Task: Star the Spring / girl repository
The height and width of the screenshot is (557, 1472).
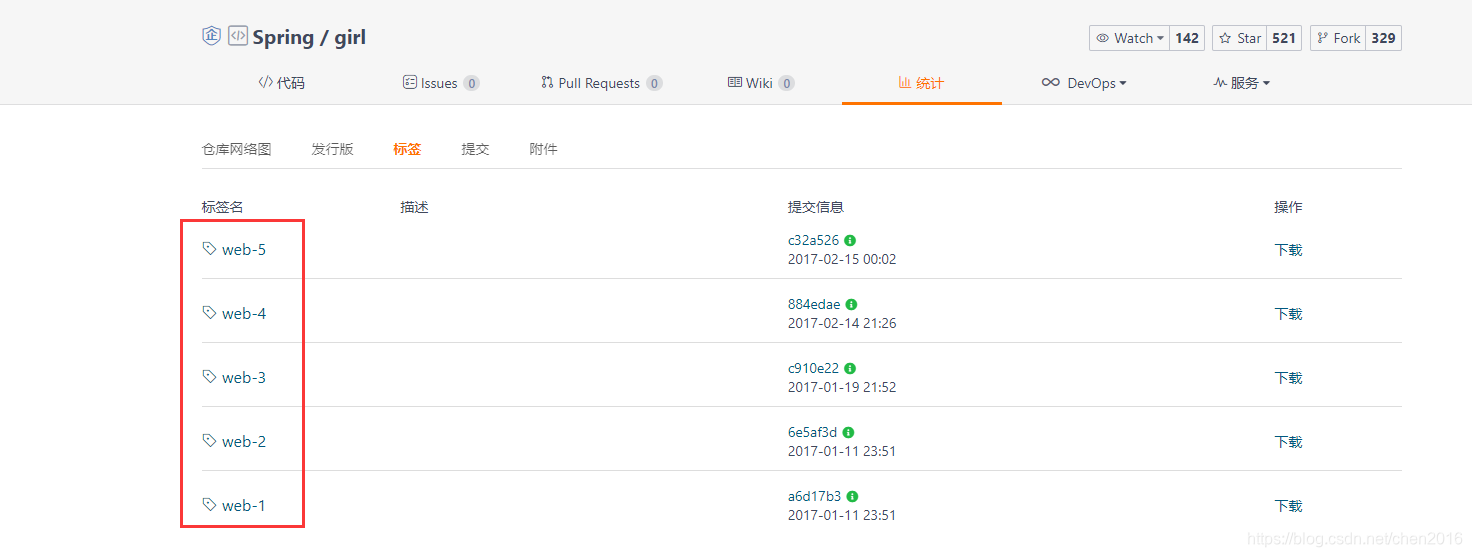Action: (1240, 38)
